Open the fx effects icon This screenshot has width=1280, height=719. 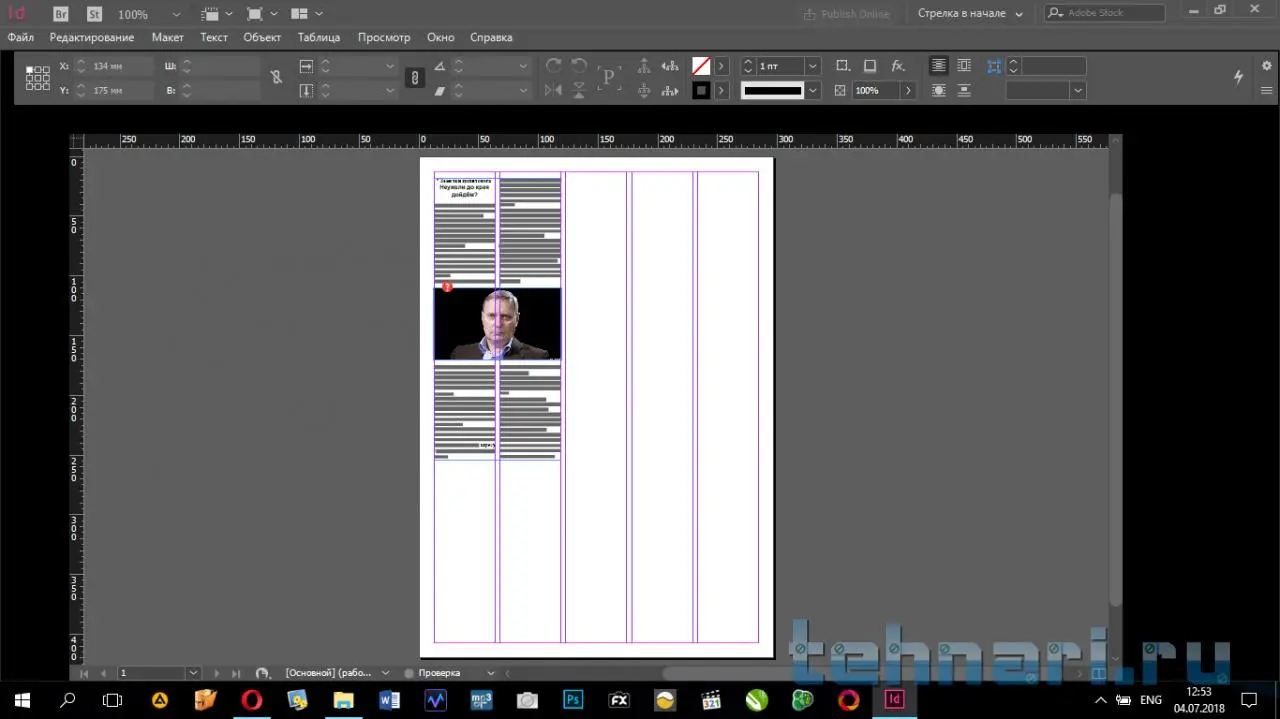point(898,66)
